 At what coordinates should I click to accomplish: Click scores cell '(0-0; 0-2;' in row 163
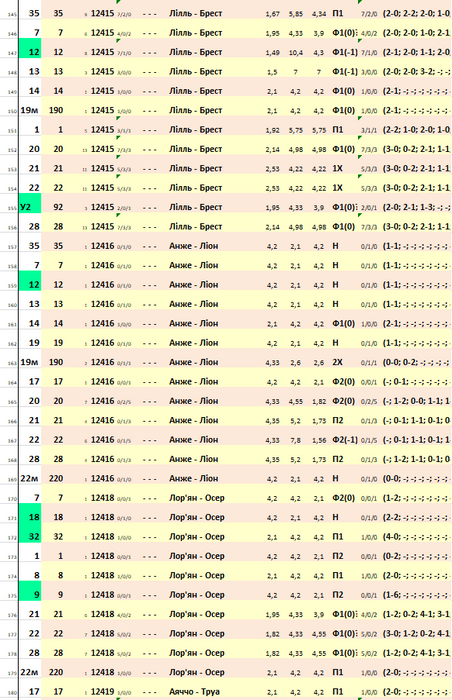417,362
